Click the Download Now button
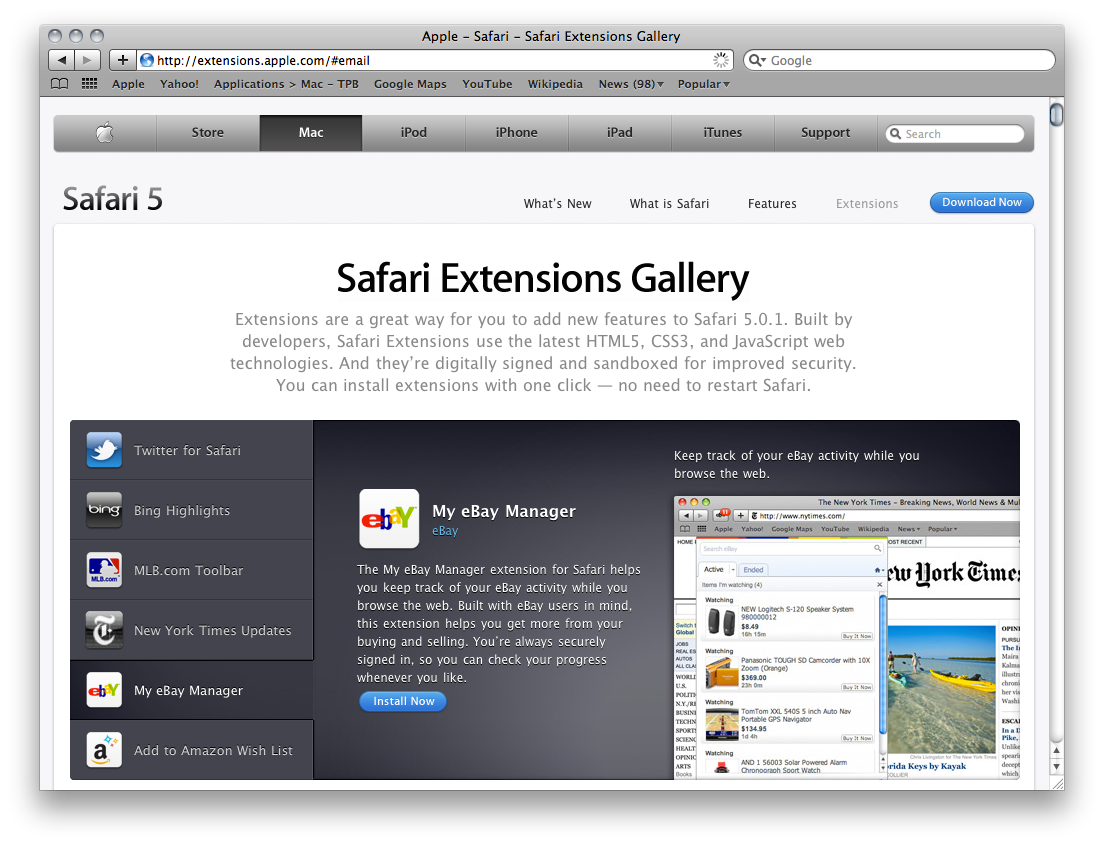The height and width of the screenshot is (845, 1104). (x=981, y=202)
